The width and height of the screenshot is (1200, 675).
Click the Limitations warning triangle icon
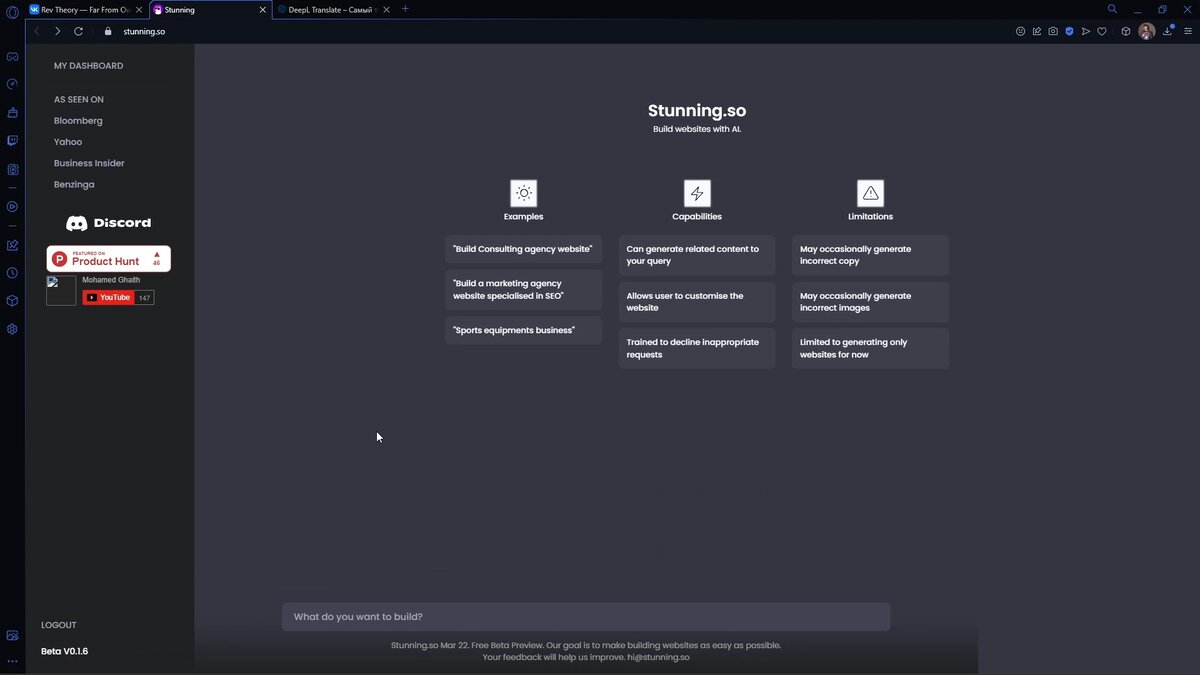pyautogui.click(x=870, y=193)
